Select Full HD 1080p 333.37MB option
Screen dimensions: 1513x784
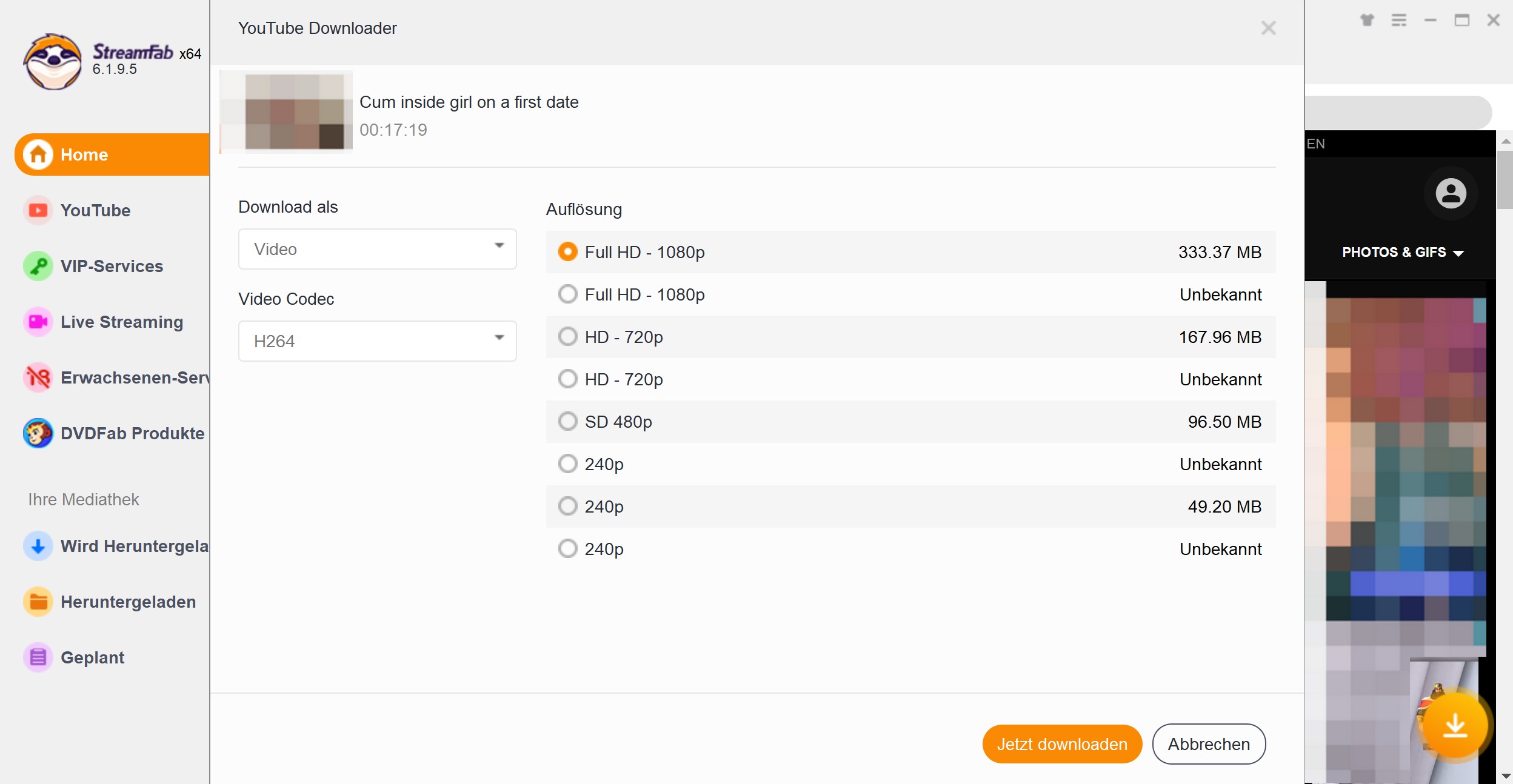[565, 252]
